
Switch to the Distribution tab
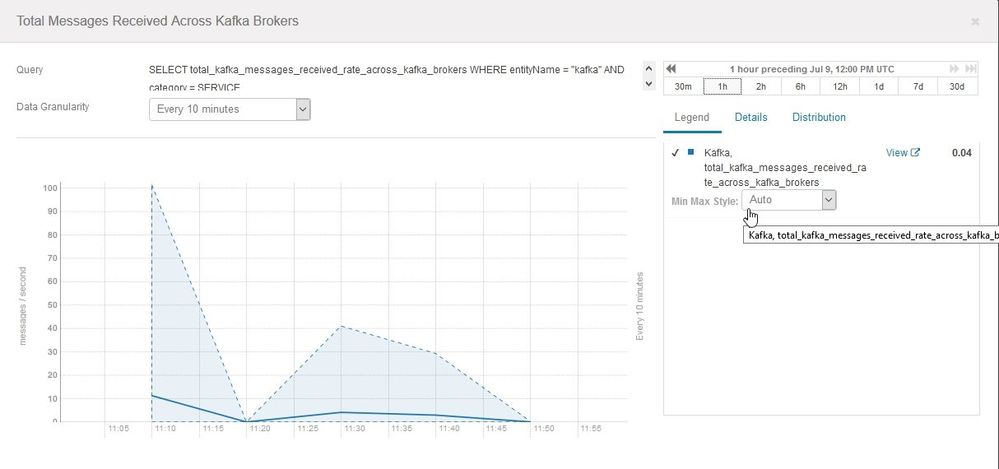click(819, 118)
